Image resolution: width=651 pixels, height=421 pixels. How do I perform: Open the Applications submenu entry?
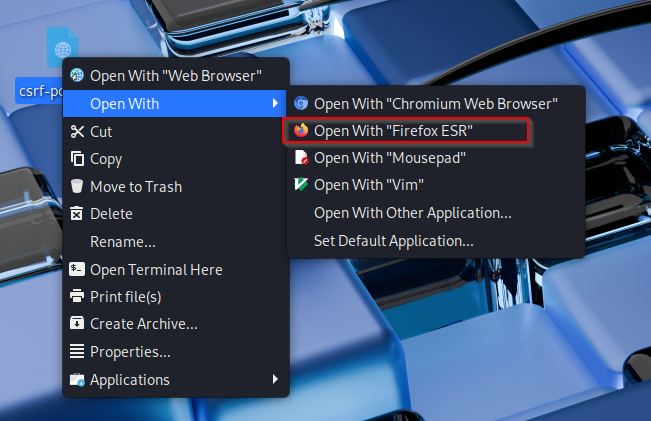point(176,379)
